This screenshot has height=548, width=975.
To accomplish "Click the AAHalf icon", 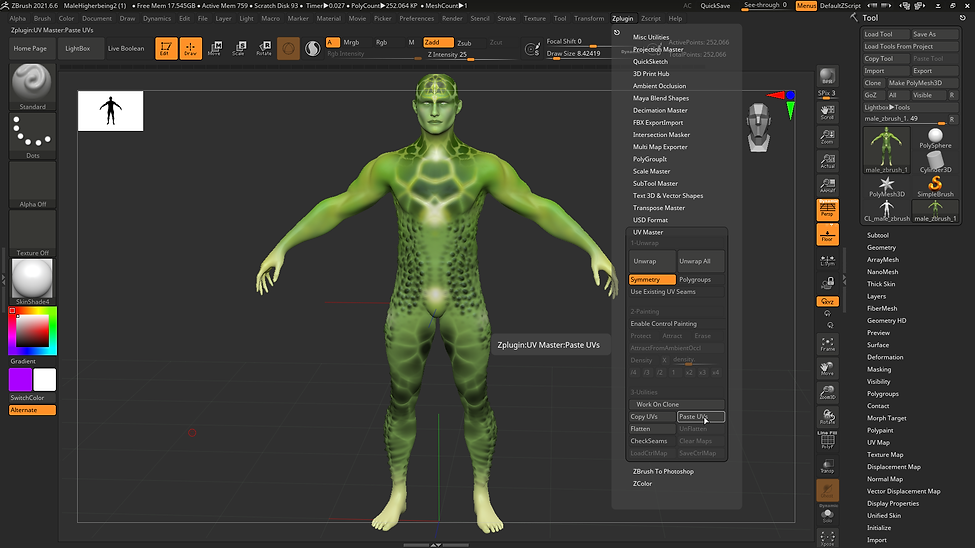I will pos(828,185).
